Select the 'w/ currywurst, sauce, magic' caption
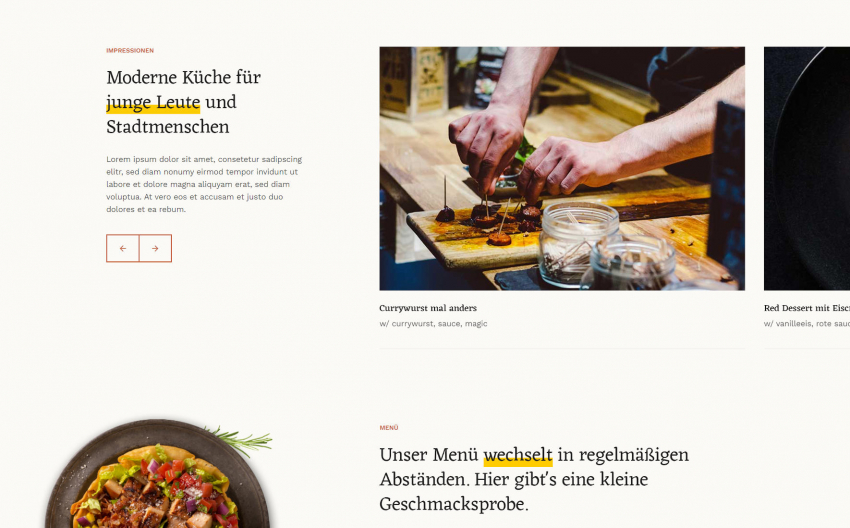The image size is (850, 528). tap(433, 324)
